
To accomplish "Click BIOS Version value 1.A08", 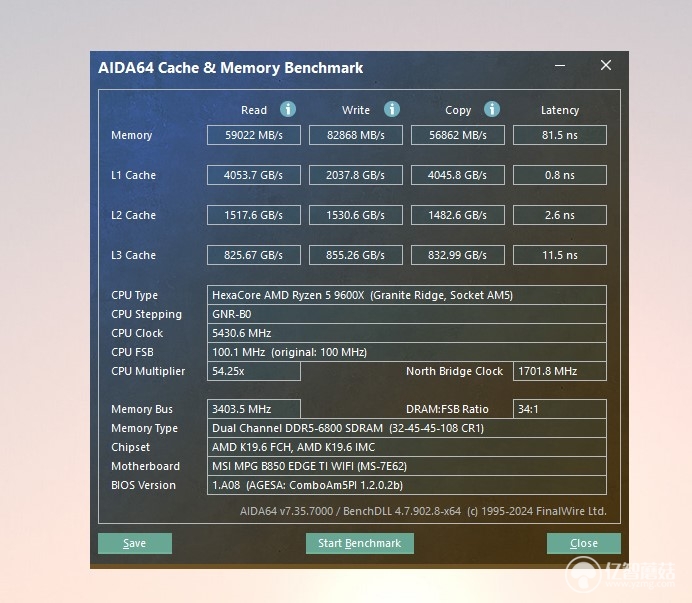I will 406,485.
